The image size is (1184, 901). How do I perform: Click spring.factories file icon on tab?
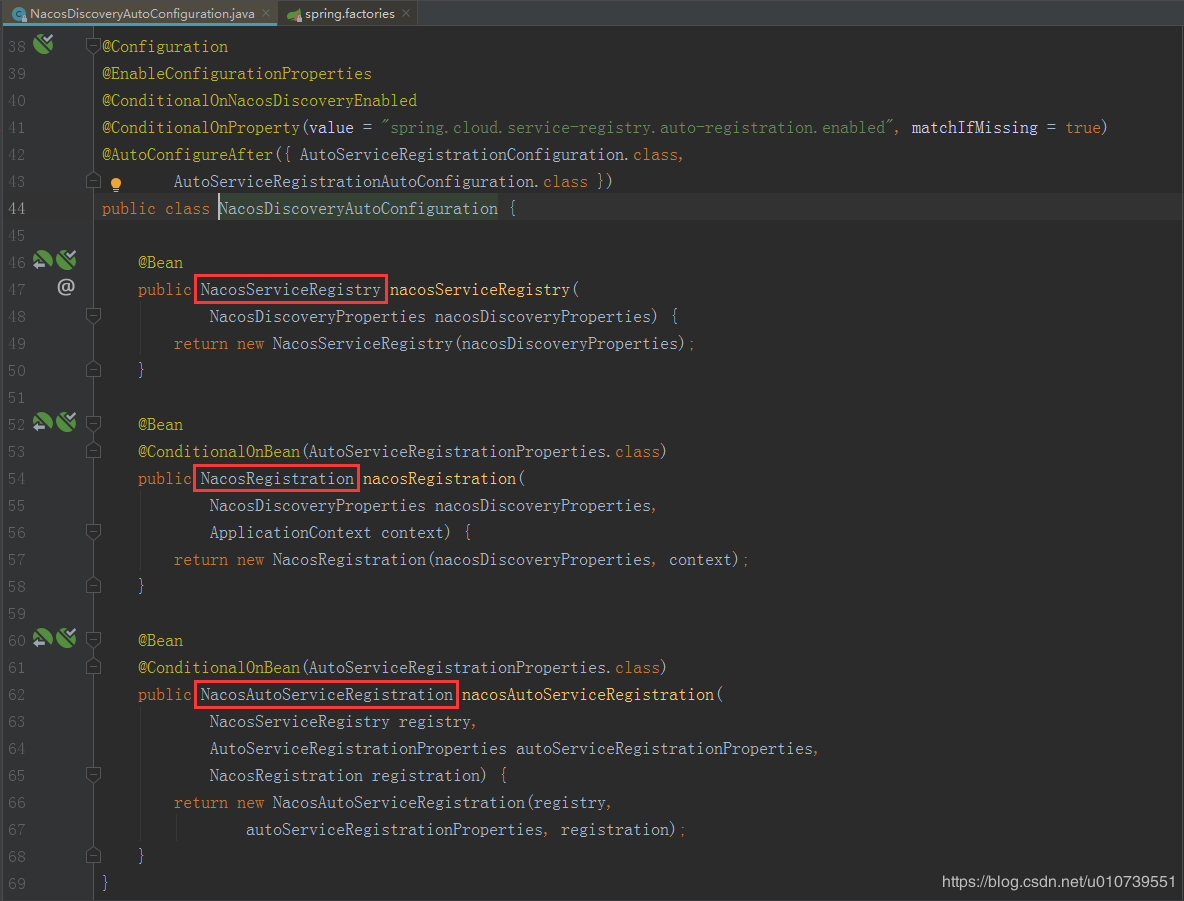294,14
